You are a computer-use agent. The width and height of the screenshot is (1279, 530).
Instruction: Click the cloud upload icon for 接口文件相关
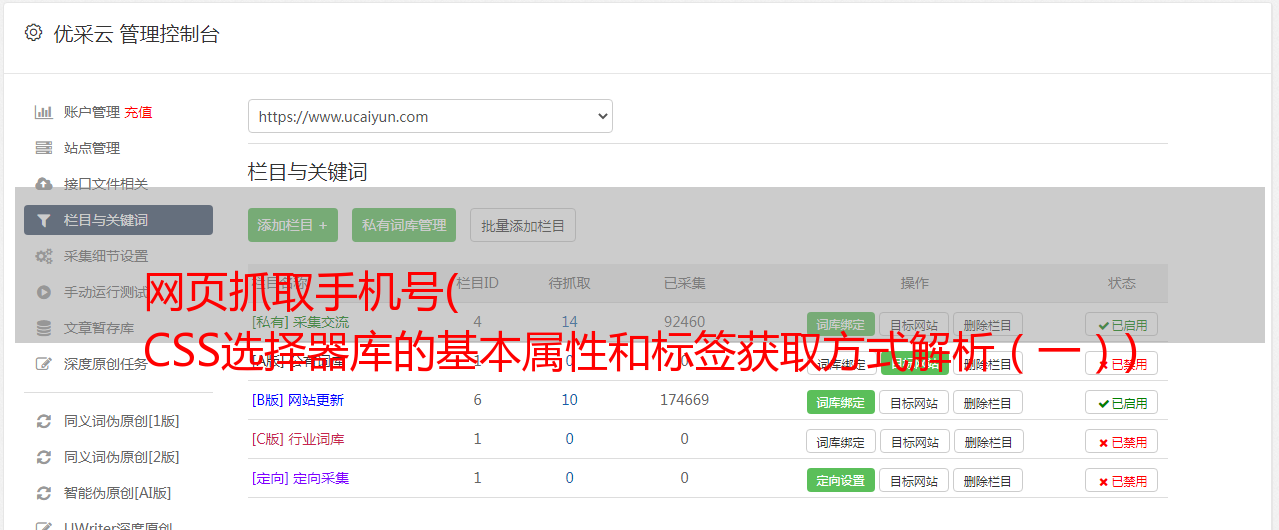[x=44, y=184]
